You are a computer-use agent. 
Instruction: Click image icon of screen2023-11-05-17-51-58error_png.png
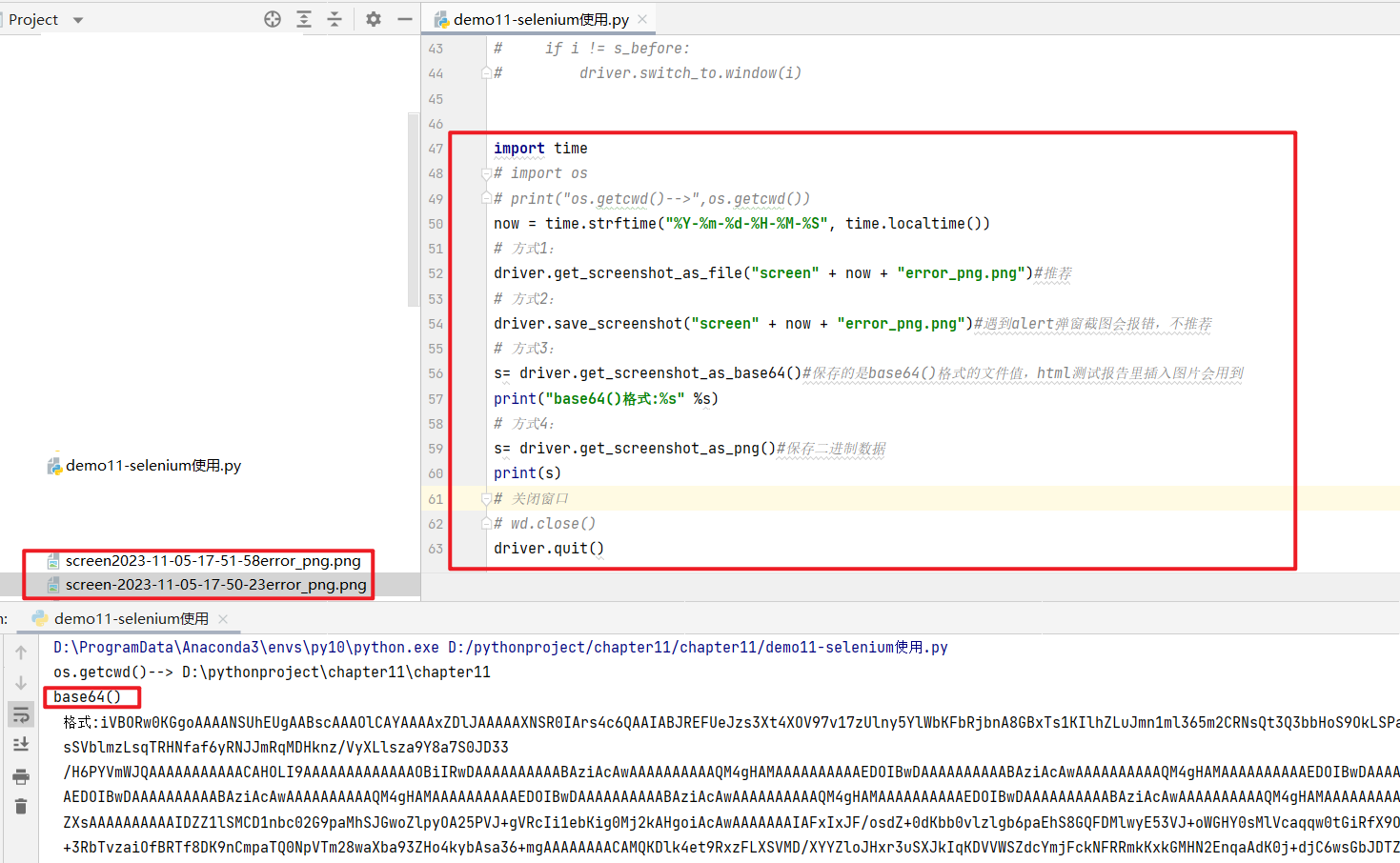pyautogui.click(x=54, y=561)
